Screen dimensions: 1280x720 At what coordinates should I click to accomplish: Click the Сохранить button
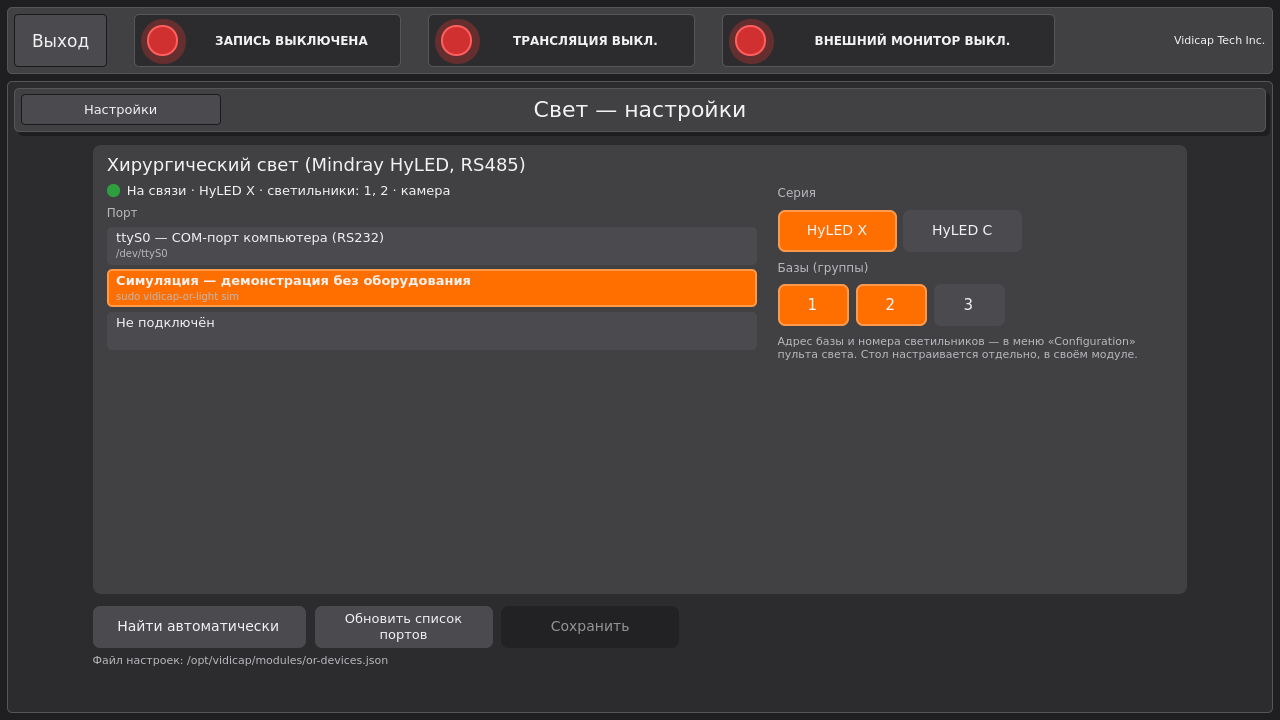click(x=590, y=627)
